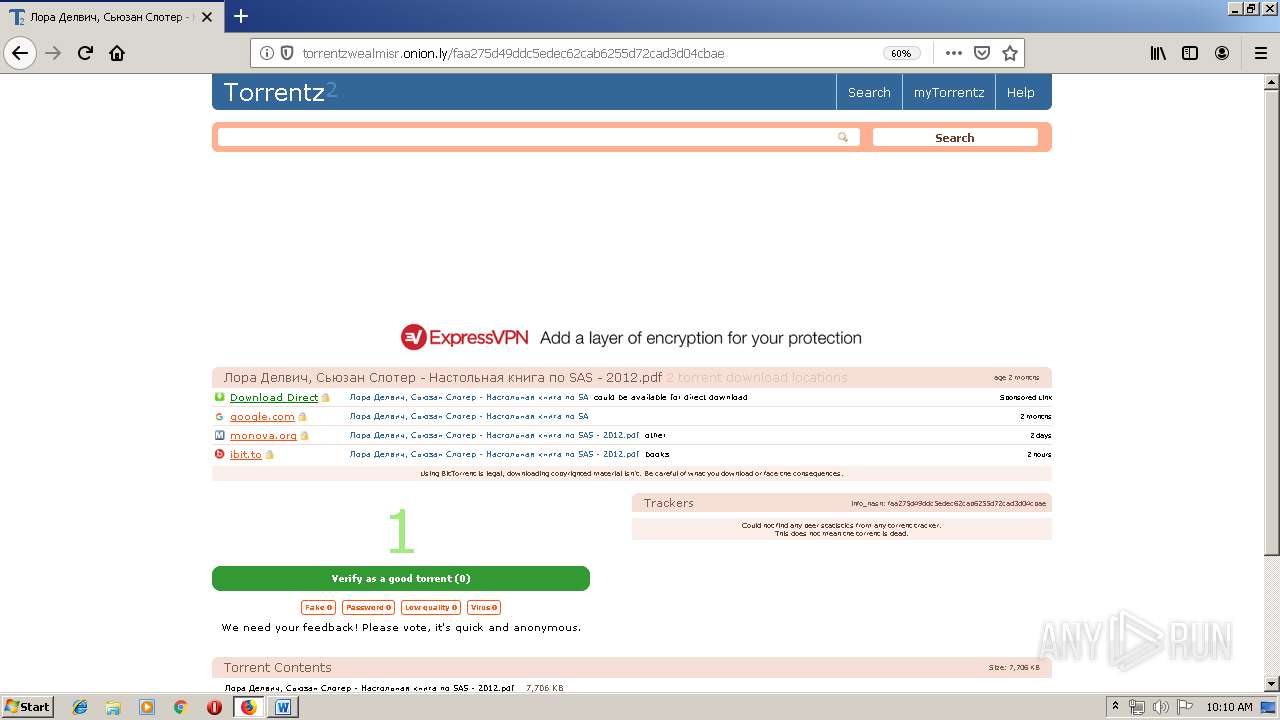This screenshot has width=1280, height=720.
Task: Open the Windows Start menu
Action: [28, 707]
